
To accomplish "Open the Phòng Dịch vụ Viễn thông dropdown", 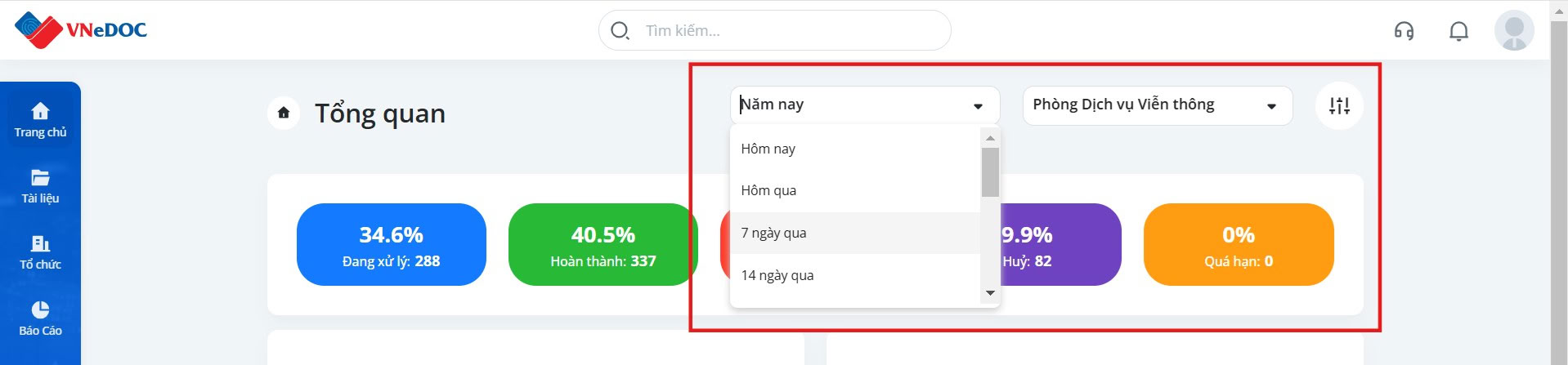I will [1158, 105].
